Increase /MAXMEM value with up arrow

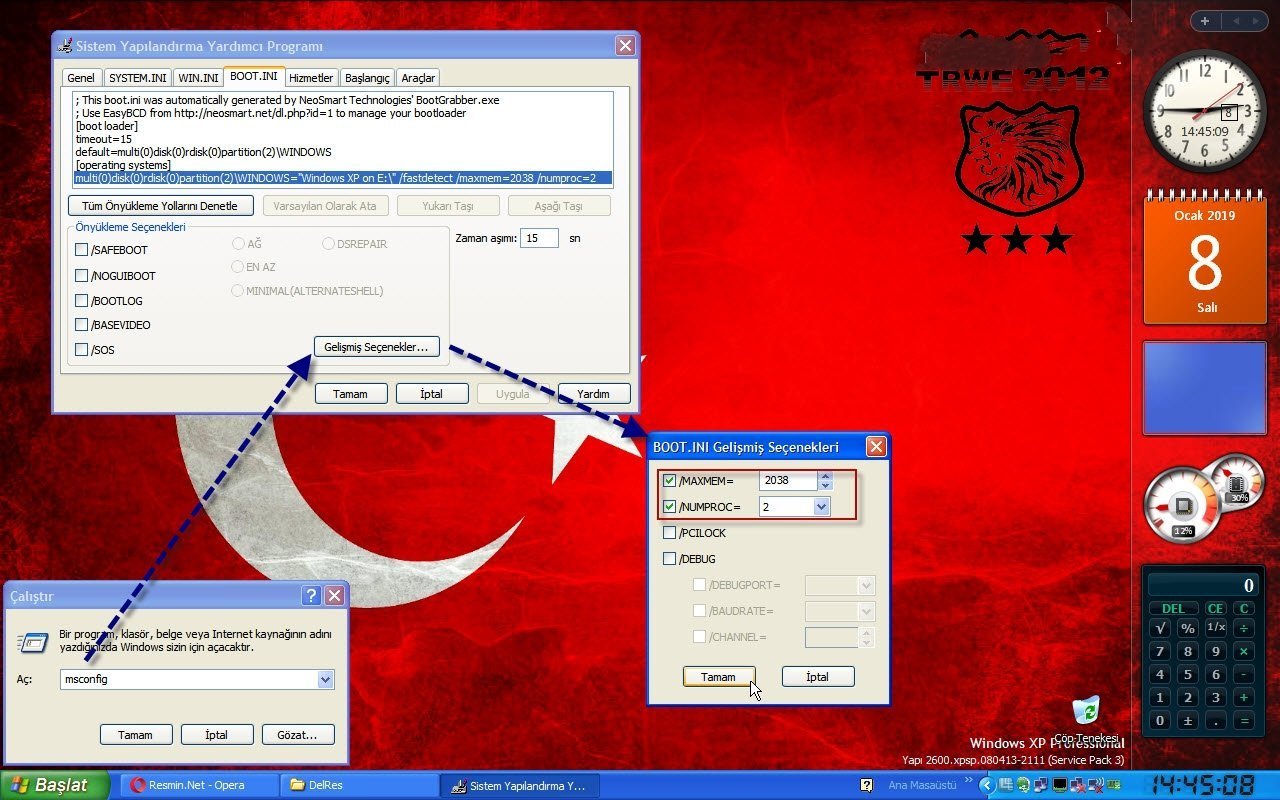pyautogui.click(x=825, y=476)
